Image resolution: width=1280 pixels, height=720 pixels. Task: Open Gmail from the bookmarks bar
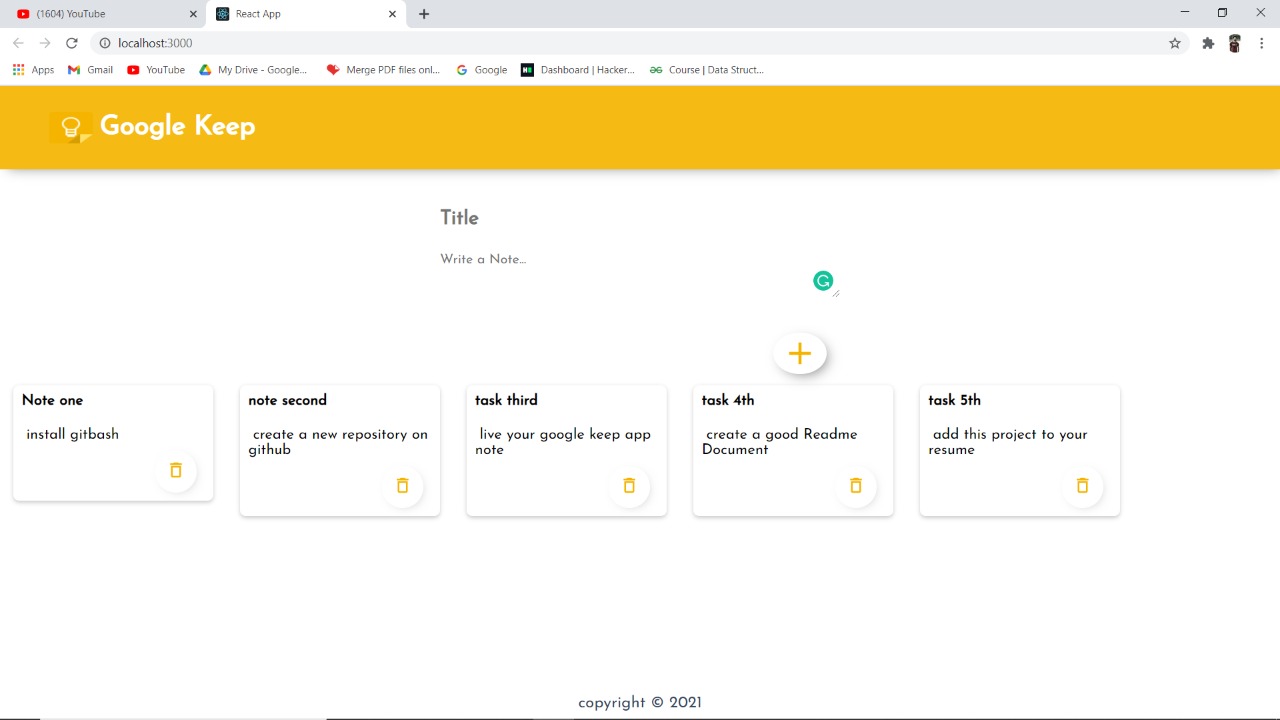coord(90,69)
